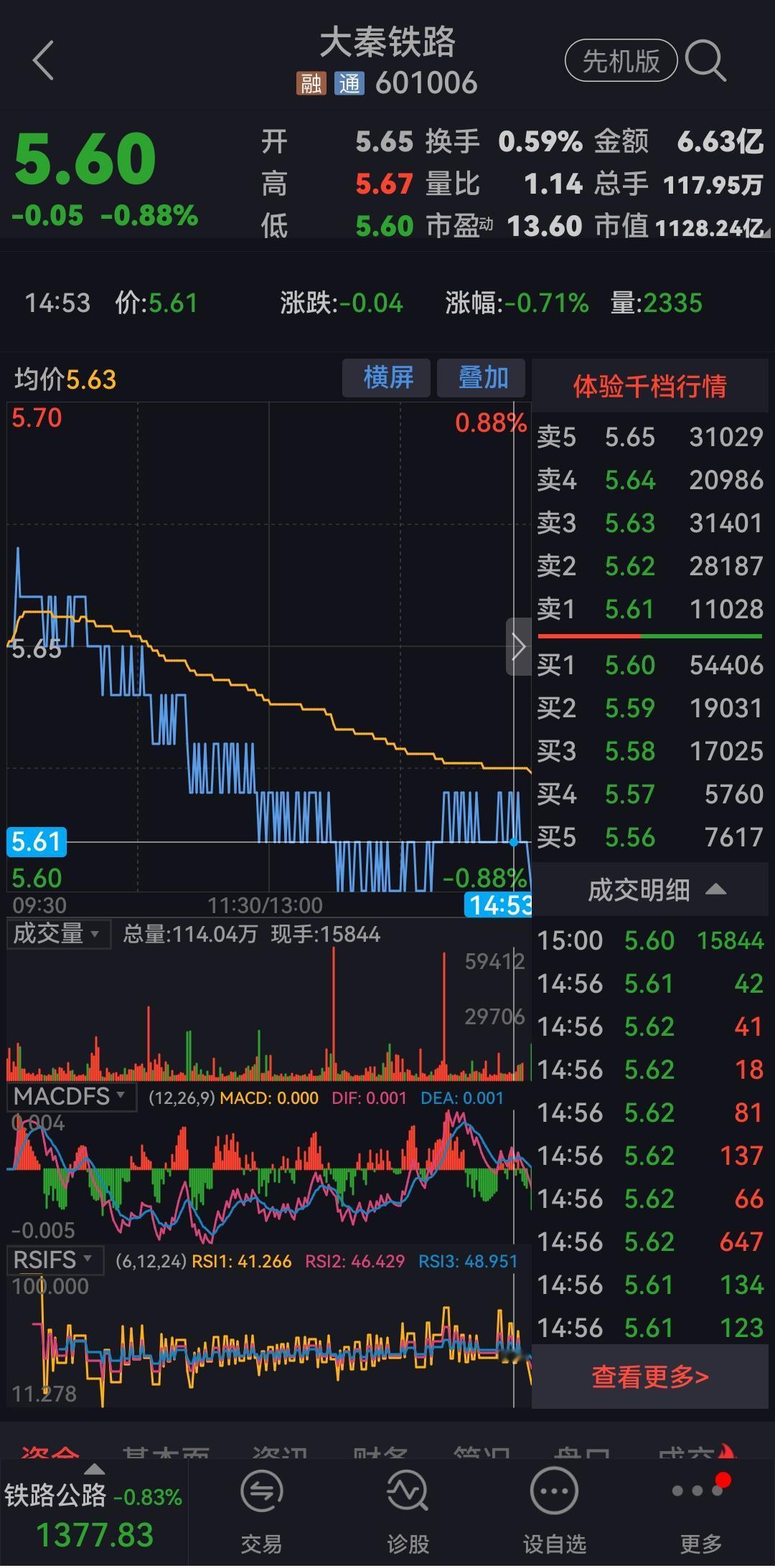
Task: Tap the RSI indicator chart
Action: pos(269,1341)
